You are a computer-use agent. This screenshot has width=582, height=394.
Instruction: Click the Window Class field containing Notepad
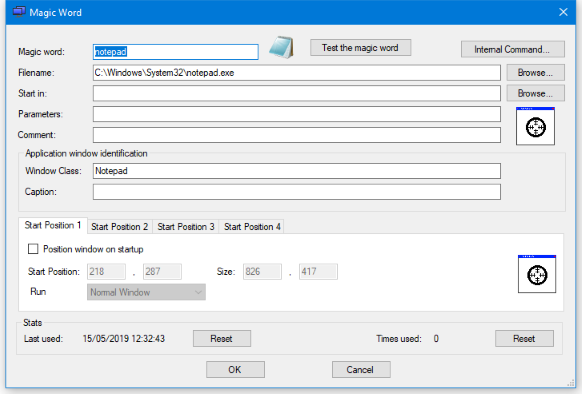[x=297, y=171]
